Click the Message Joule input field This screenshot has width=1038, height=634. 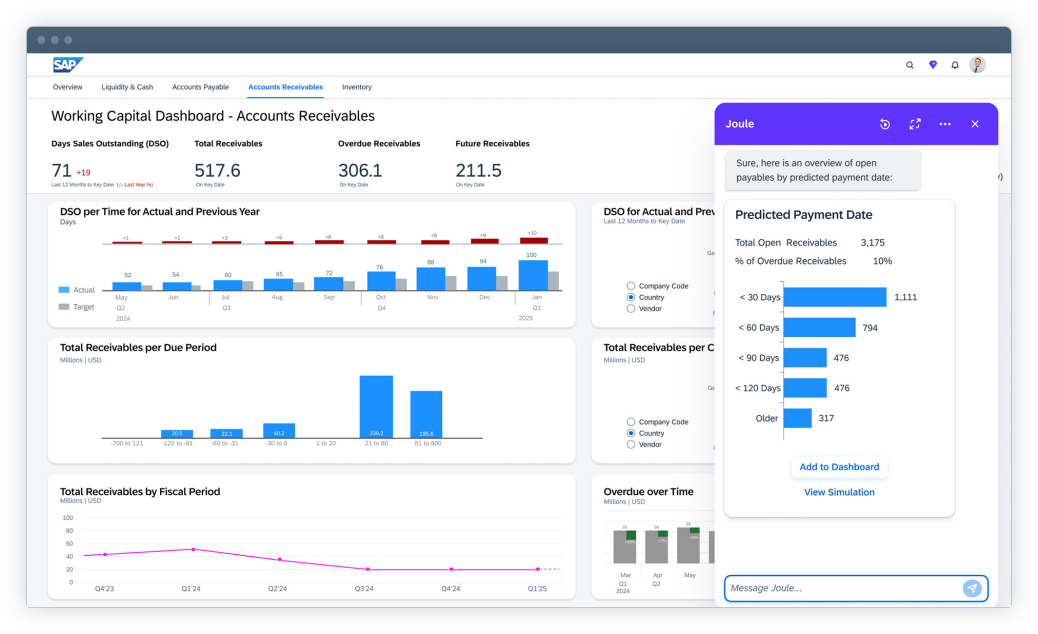tap(840, 589)
